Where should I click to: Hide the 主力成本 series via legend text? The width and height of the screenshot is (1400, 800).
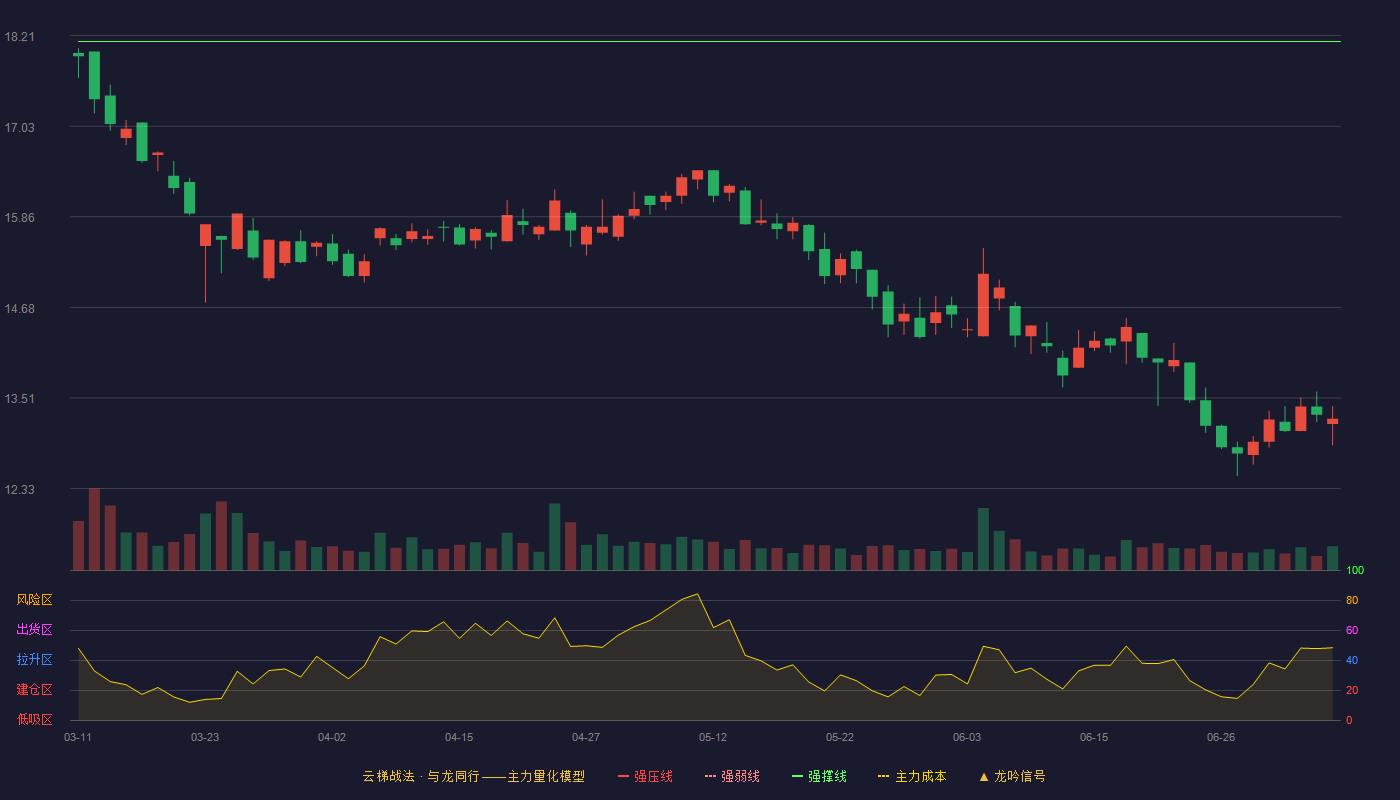[921, 776]
